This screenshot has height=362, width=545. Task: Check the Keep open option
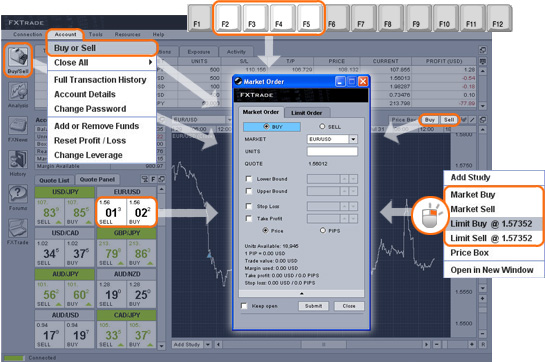pyautogui.click(x=244, y=306)
